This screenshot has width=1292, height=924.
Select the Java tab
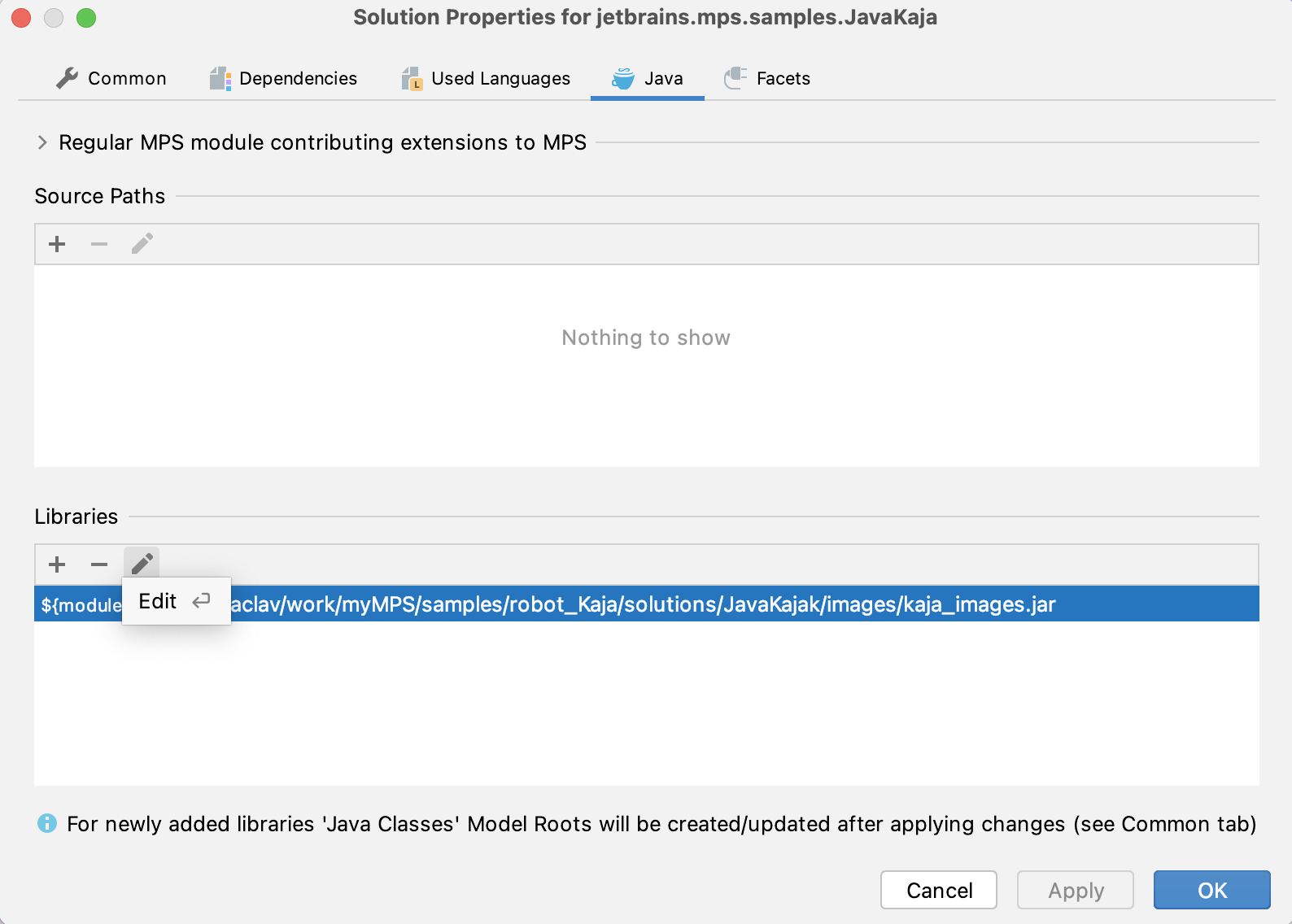pyautogui.click(x=648, y=78)
